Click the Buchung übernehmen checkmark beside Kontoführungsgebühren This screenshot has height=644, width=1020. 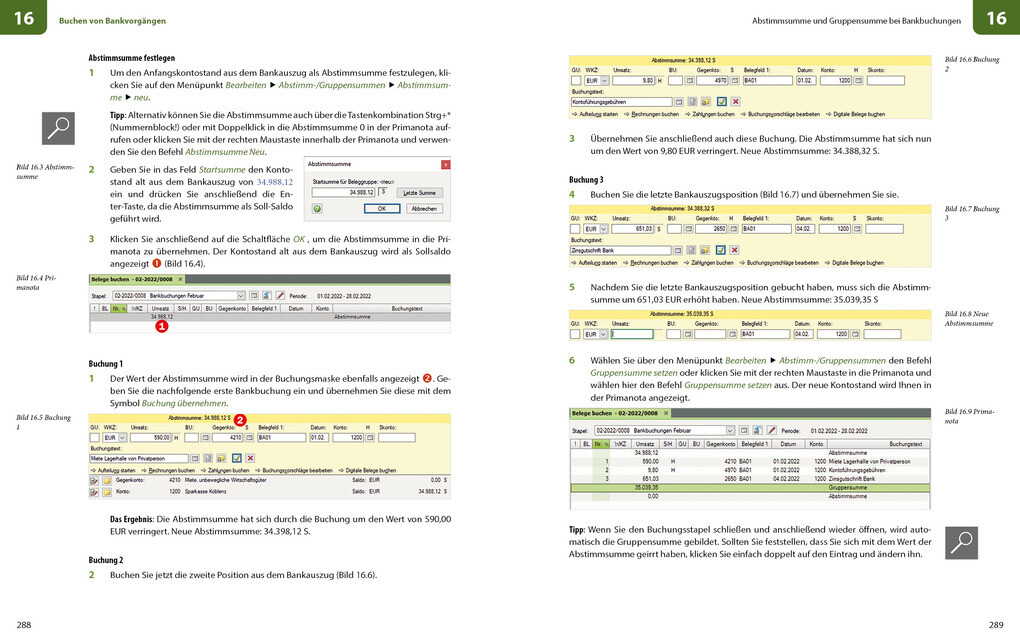pos(721,102)
